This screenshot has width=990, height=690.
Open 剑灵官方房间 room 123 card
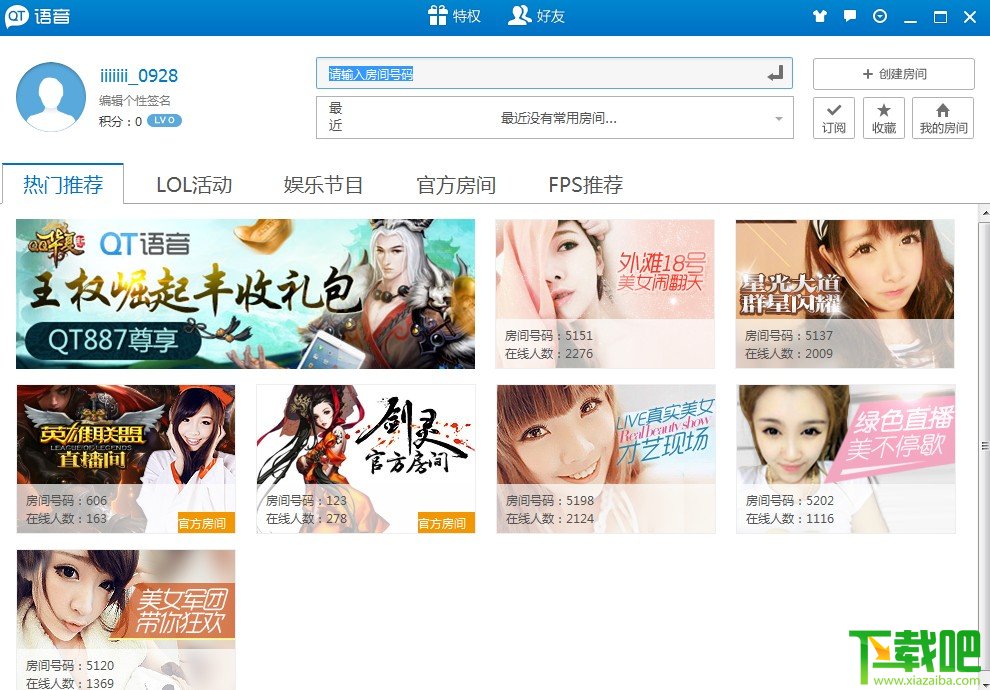tap(366, 459)
